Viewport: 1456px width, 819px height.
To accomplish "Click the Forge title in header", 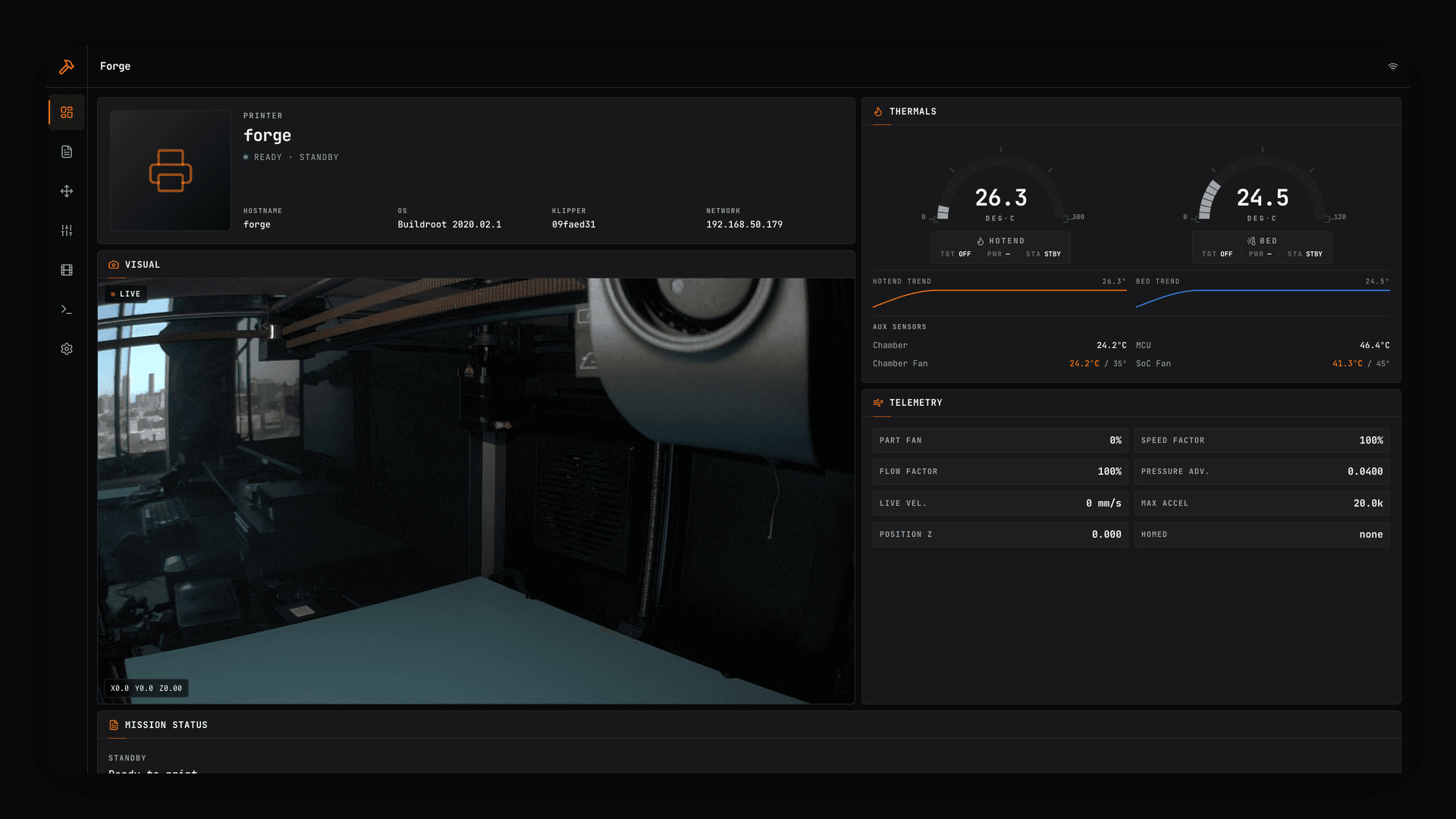I will point(115,67).
